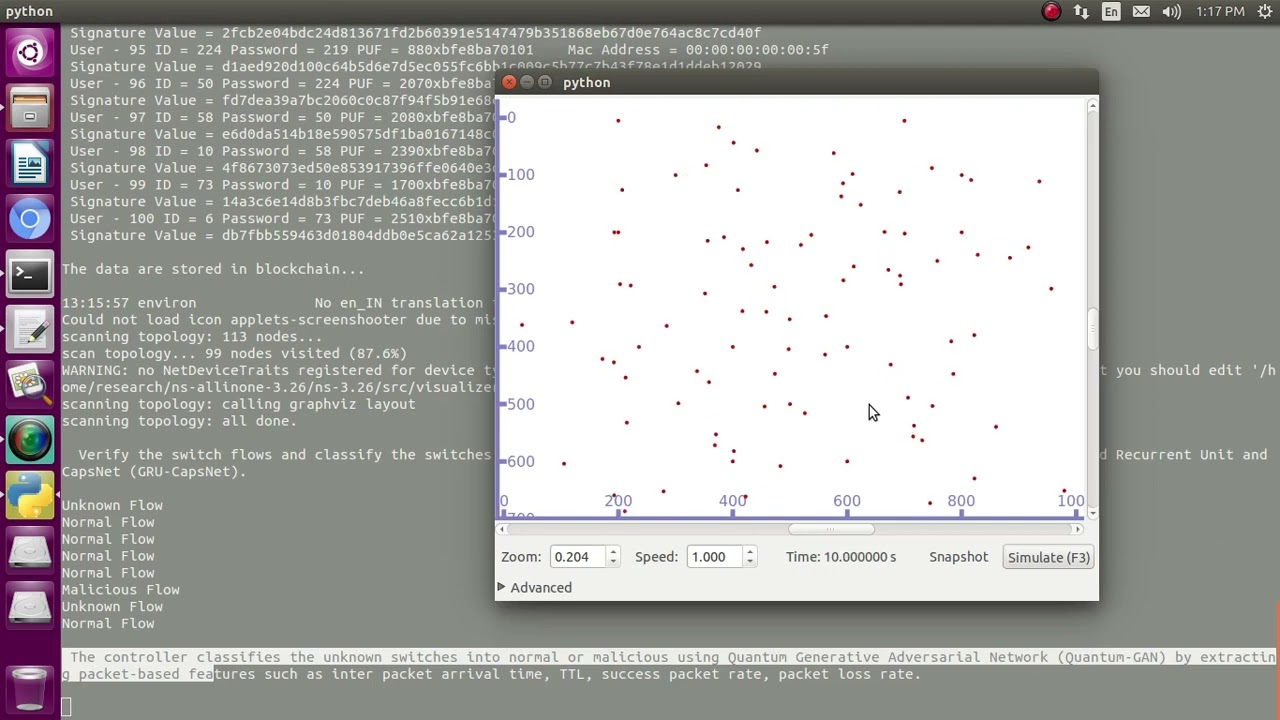Open the text editor dock icon
The image size is (1280, 720).
pos(30,329)
